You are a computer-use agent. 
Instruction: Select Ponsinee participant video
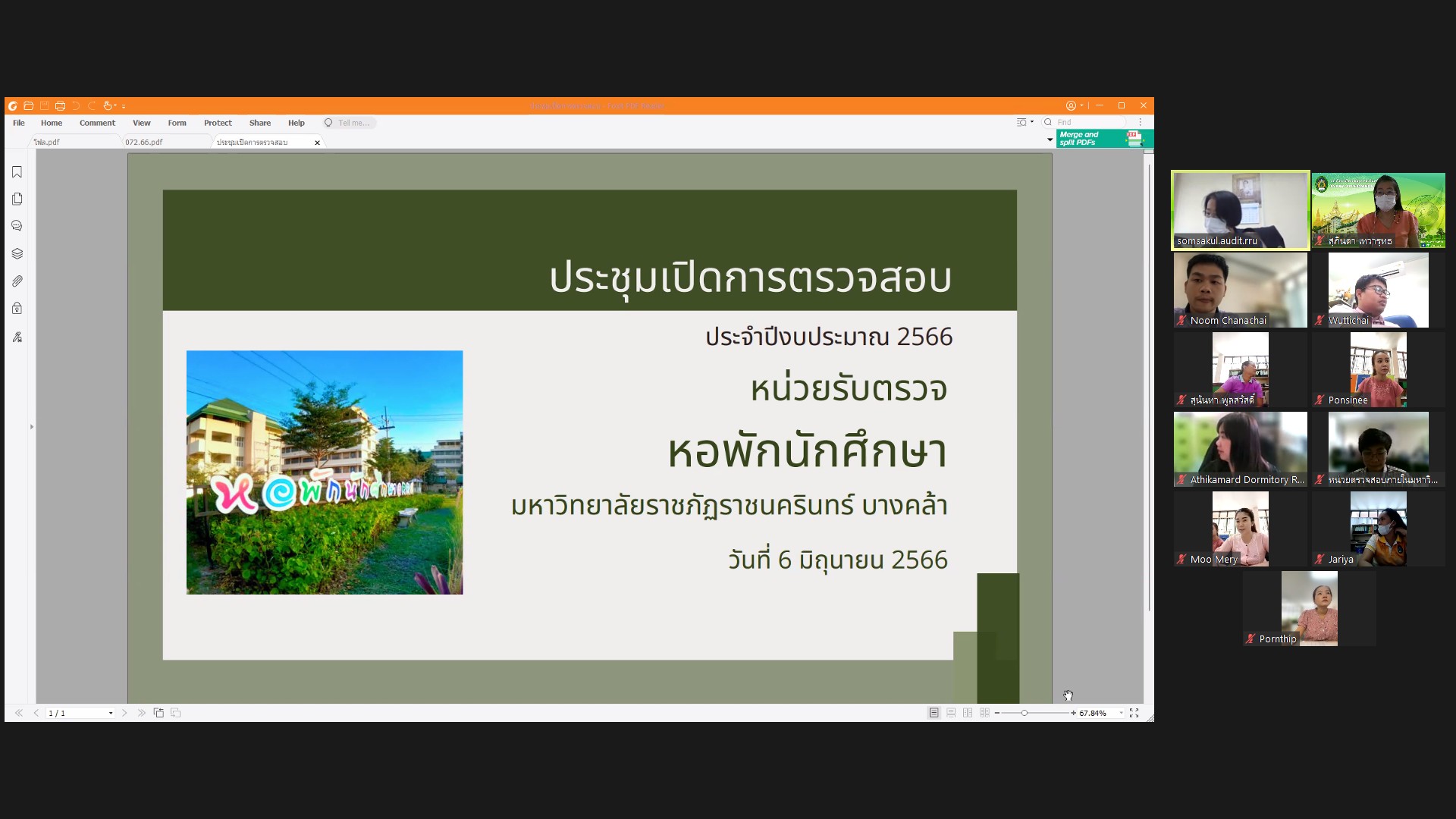pyautogui.click(x=1379, y=370)
